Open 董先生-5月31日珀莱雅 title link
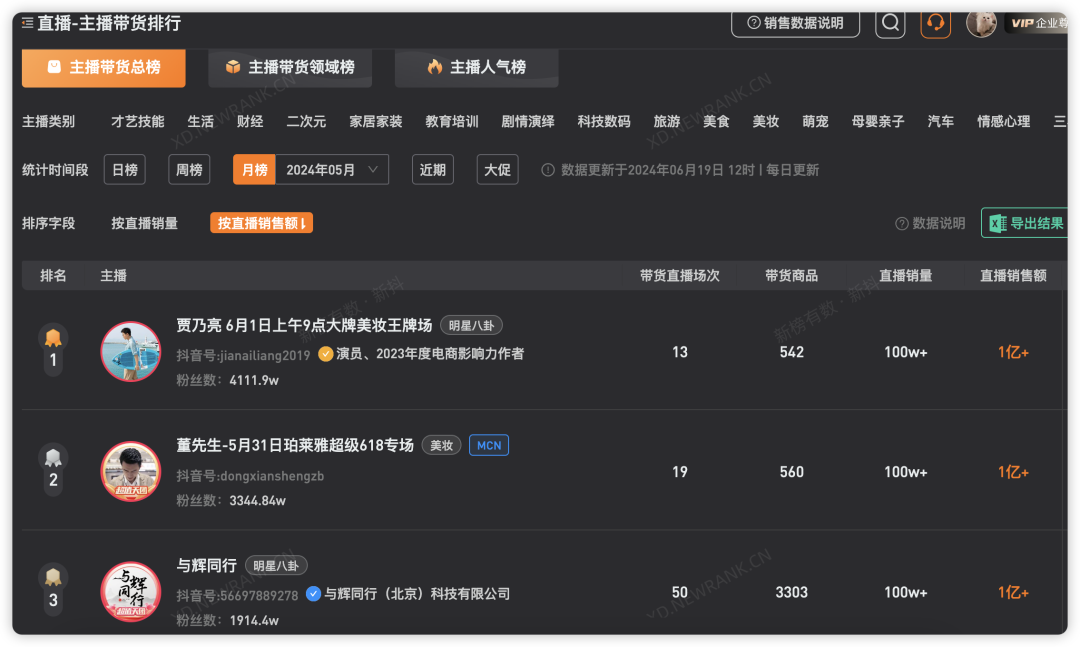Image resolution: width=1080 pixels, height=647 pixels. [295, 445]
